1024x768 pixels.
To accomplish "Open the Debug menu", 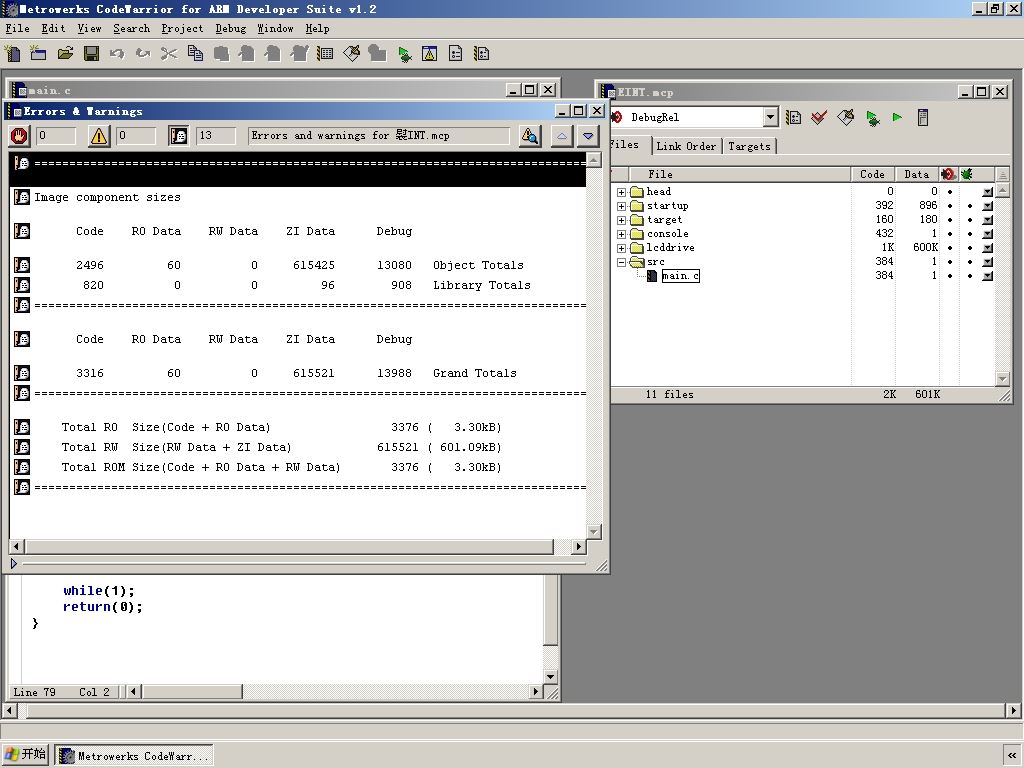I will click(231, 29).
